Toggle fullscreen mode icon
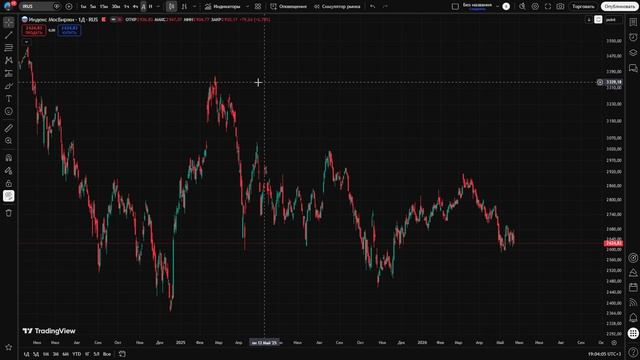 (548, 7)
